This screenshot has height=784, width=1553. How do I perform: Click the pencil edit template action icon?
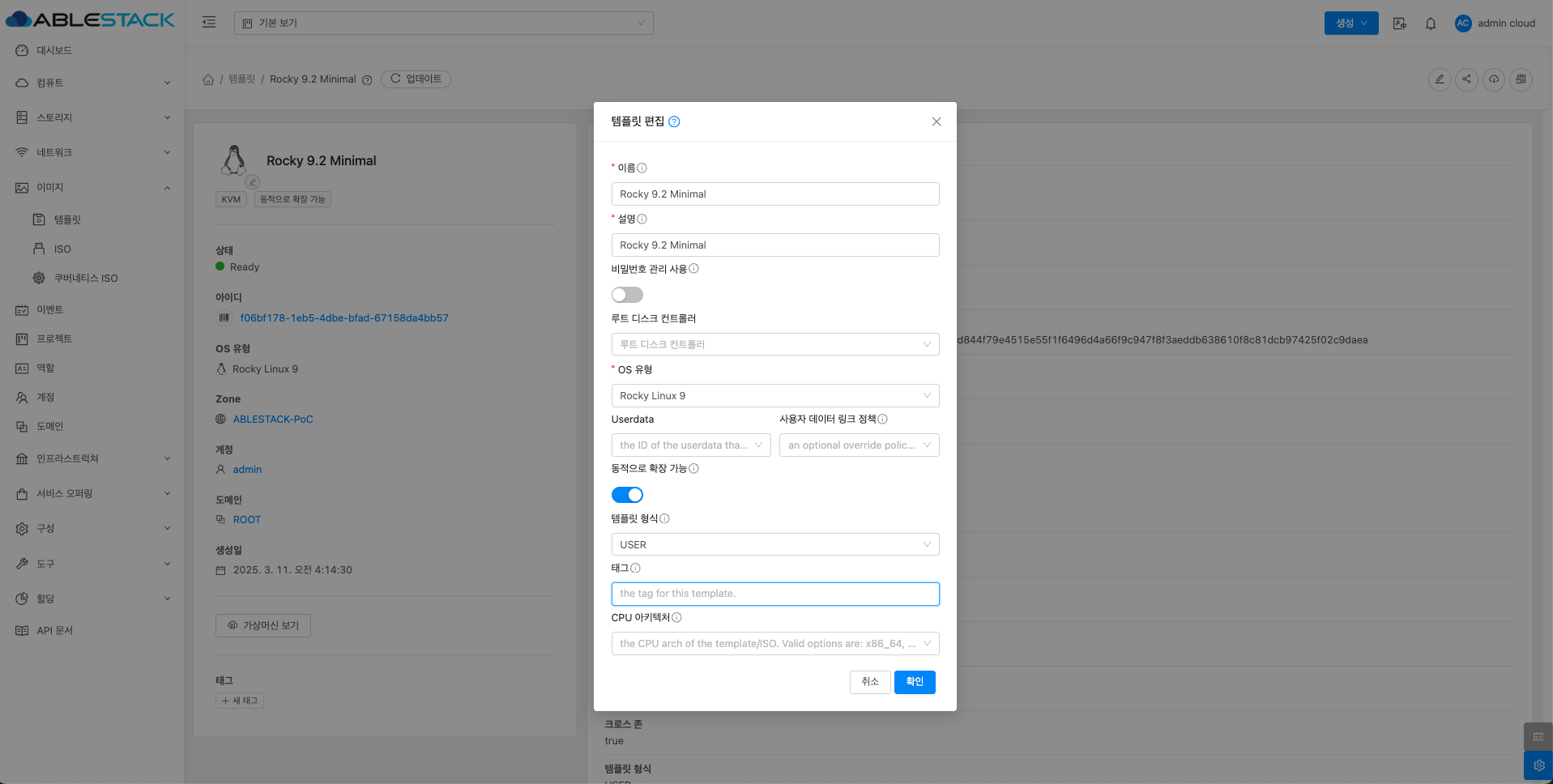point(1440,79)
